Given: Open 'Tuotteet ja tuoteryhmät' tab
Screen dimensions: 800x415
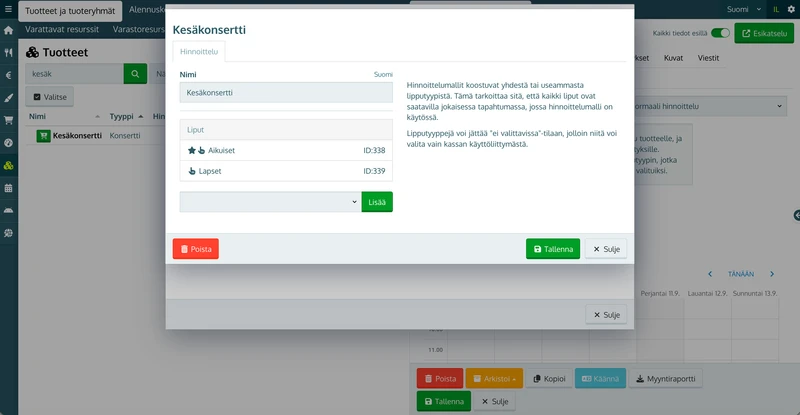Looking at the screenshot, I should point(70,11).
